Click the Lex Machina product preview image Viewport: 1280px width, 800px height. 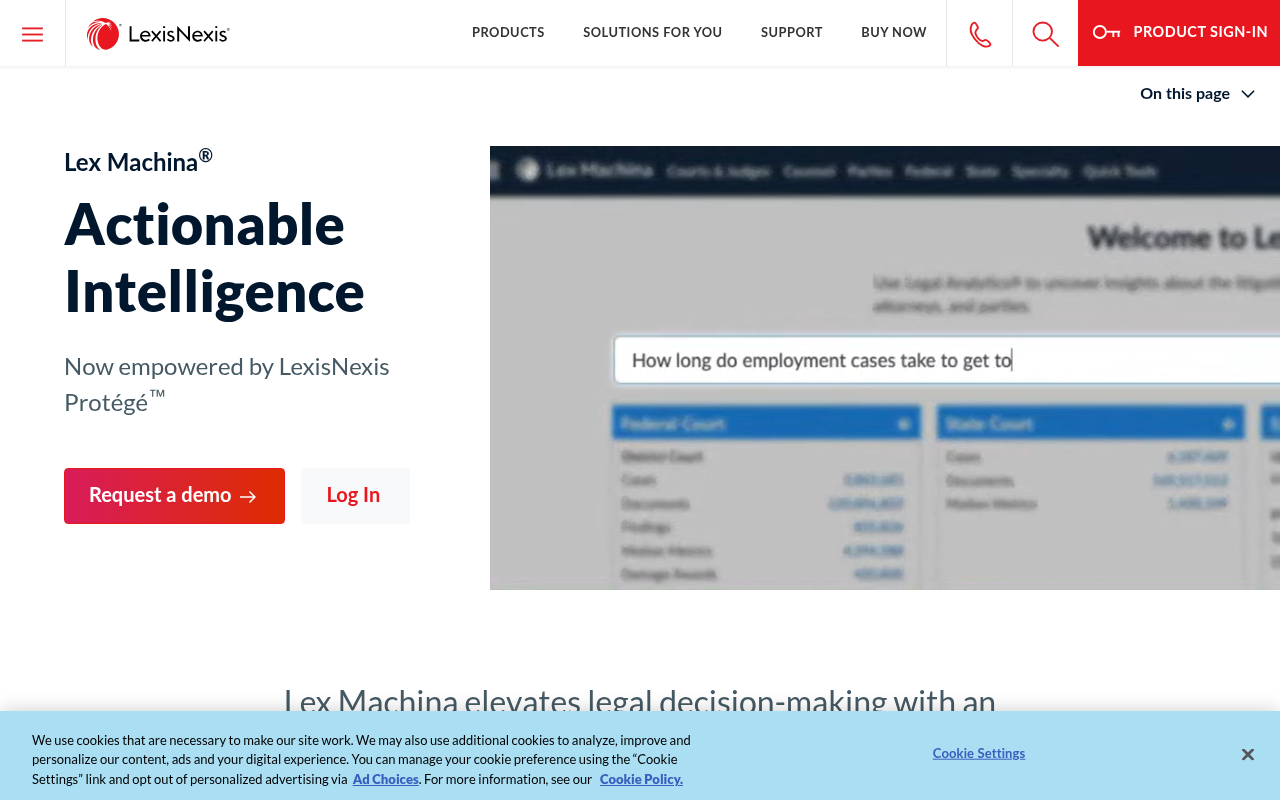coord(885,367)
